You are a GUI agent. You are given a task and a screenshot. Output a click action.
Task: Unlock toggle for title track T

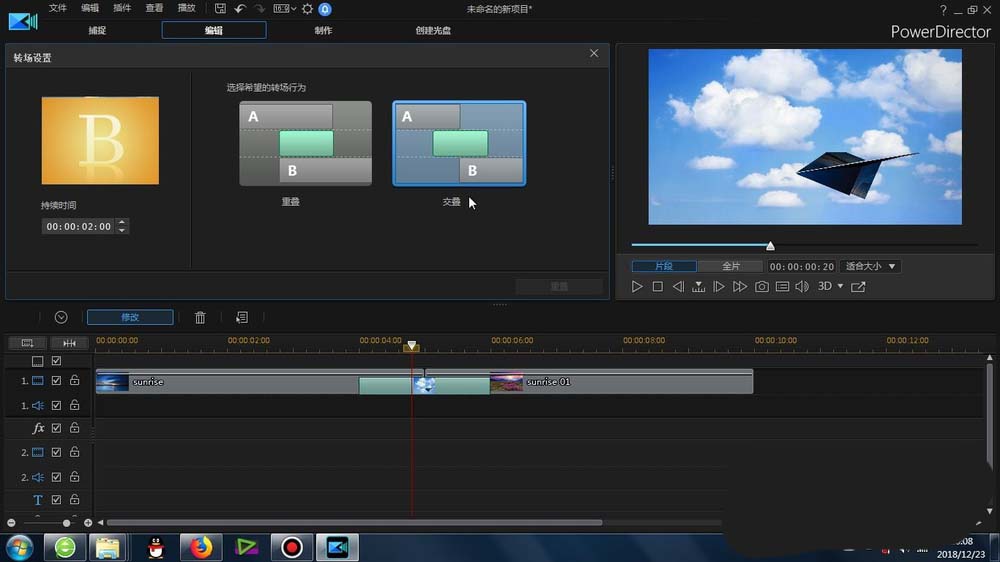click(75, 499)
